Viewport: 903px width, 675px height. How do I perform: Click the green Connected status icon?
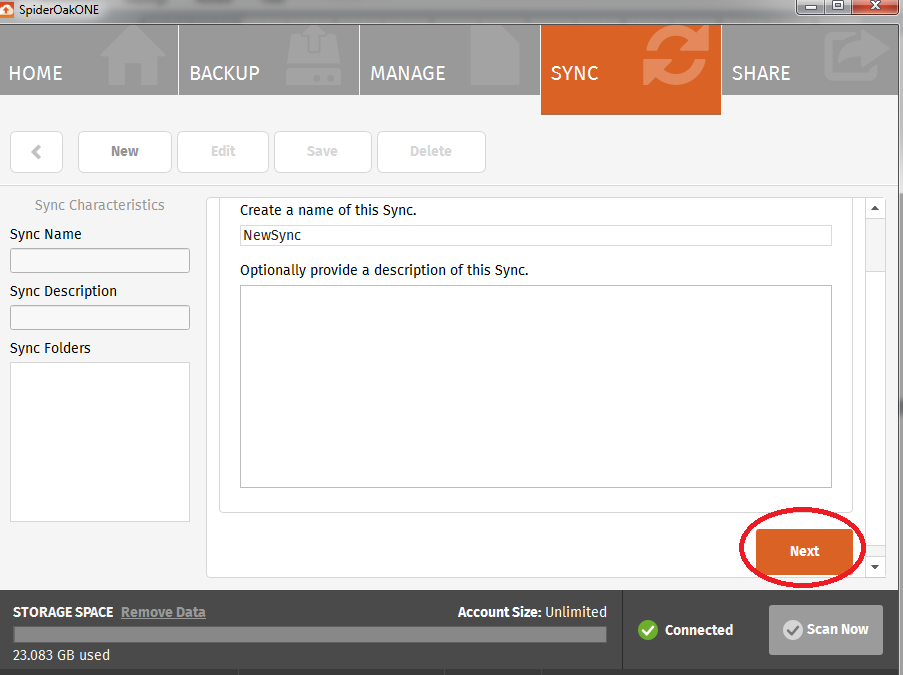pyautogui.click(x=648, y=630)
